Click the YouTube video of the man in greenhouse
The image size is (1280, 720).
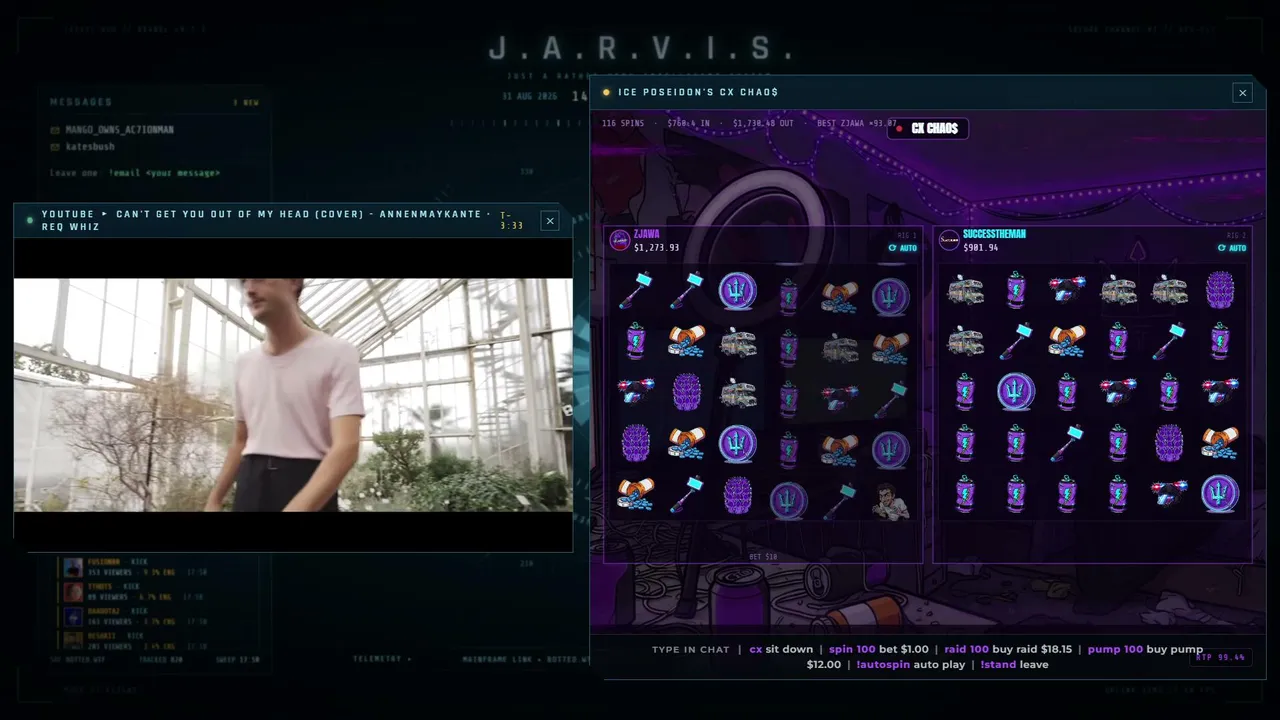293,395
